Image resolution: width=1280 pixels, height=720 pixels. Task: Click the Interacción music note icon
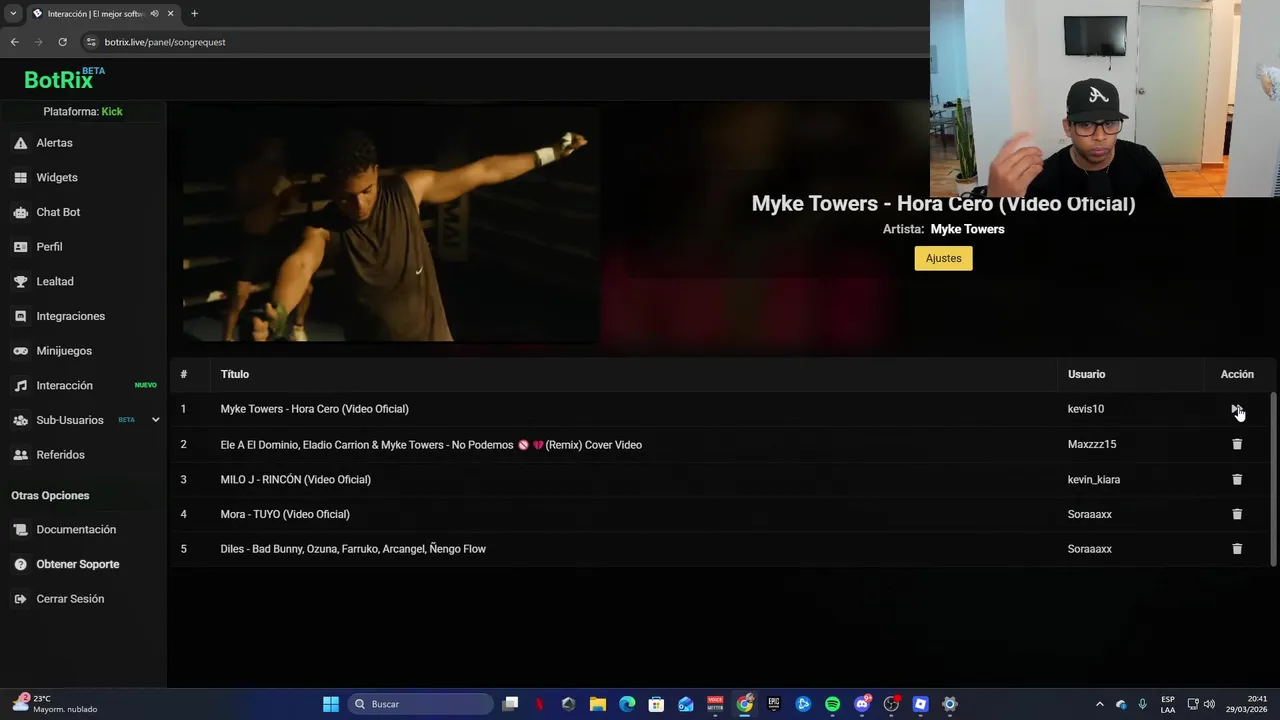(20, 386)
